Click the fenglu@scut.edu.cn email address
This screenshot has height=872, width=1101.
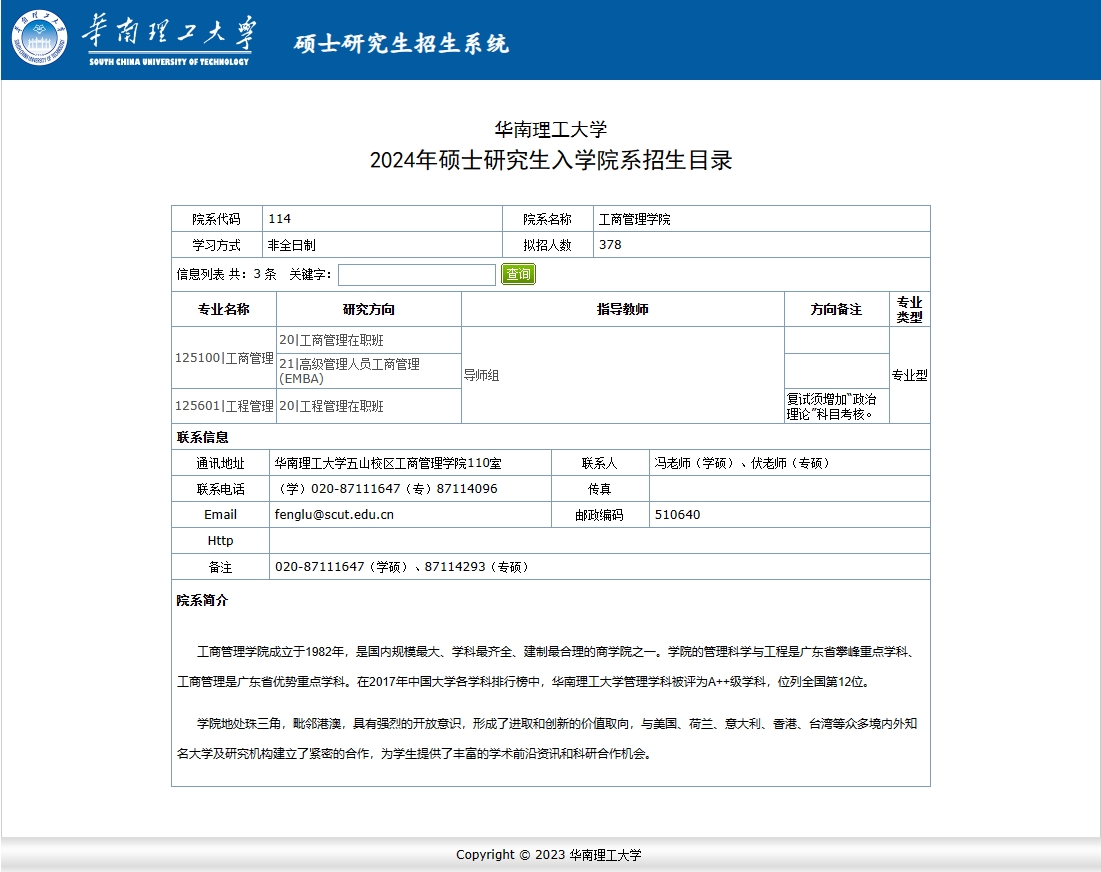[x=334, y=515]
